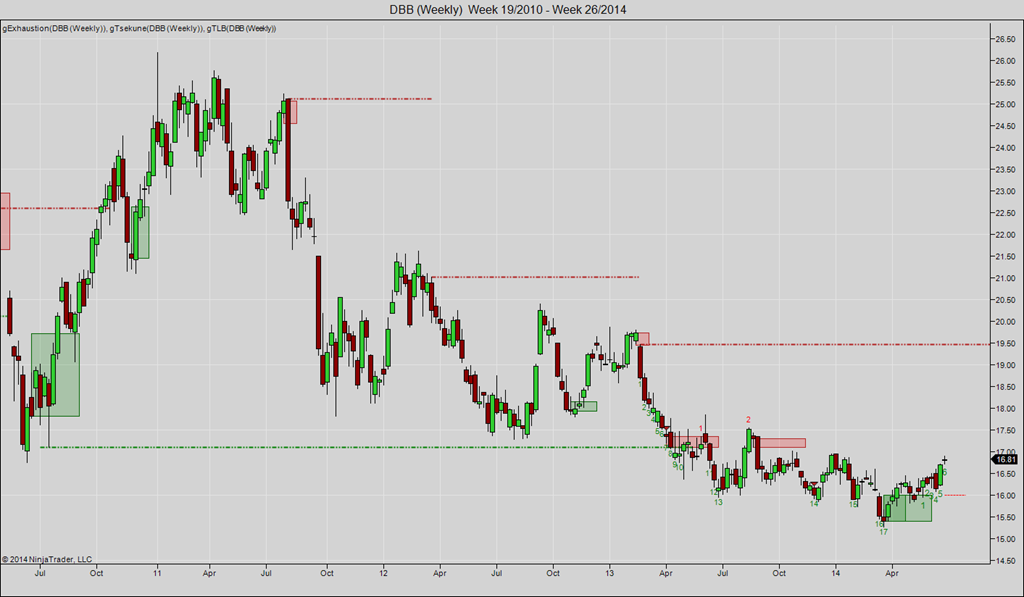Image resolution: width=1024 pixels, height=597 pixels.
Task: Select the green zone box around 22.00
Action: click(140, 233)
